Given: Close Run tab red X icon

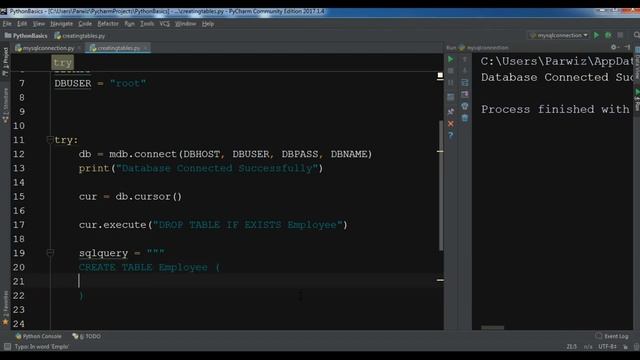Looking at the screenshot, I should pos(451,124).
